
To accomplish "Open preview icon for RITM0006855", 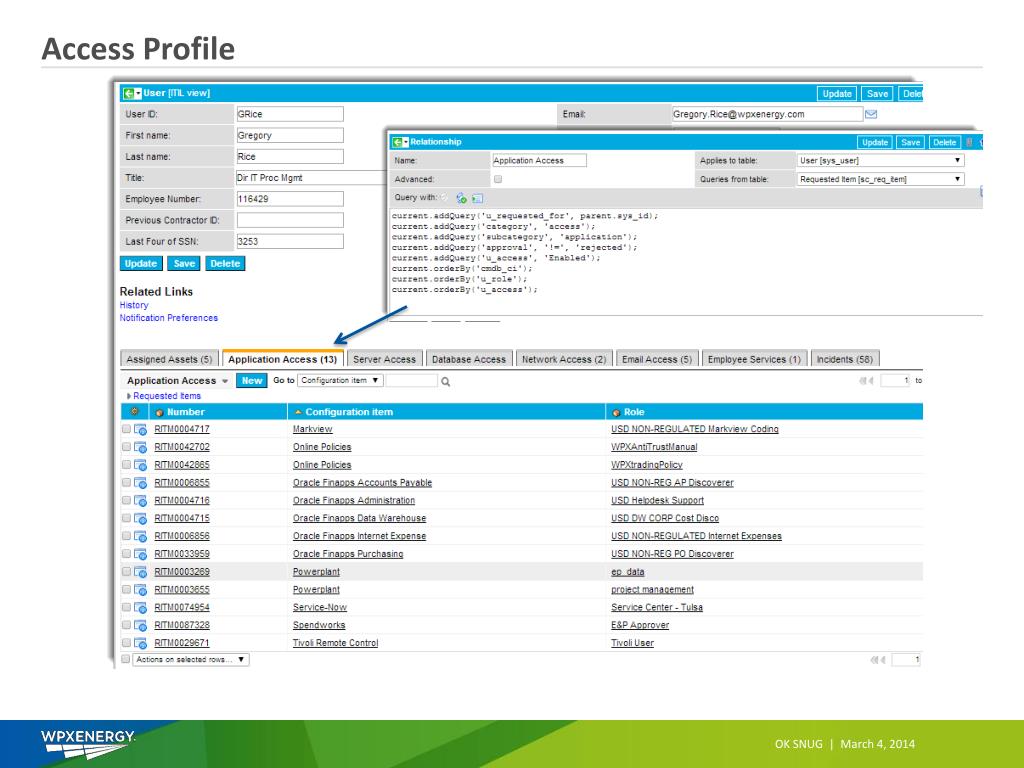I will click(x=140, y=483).
